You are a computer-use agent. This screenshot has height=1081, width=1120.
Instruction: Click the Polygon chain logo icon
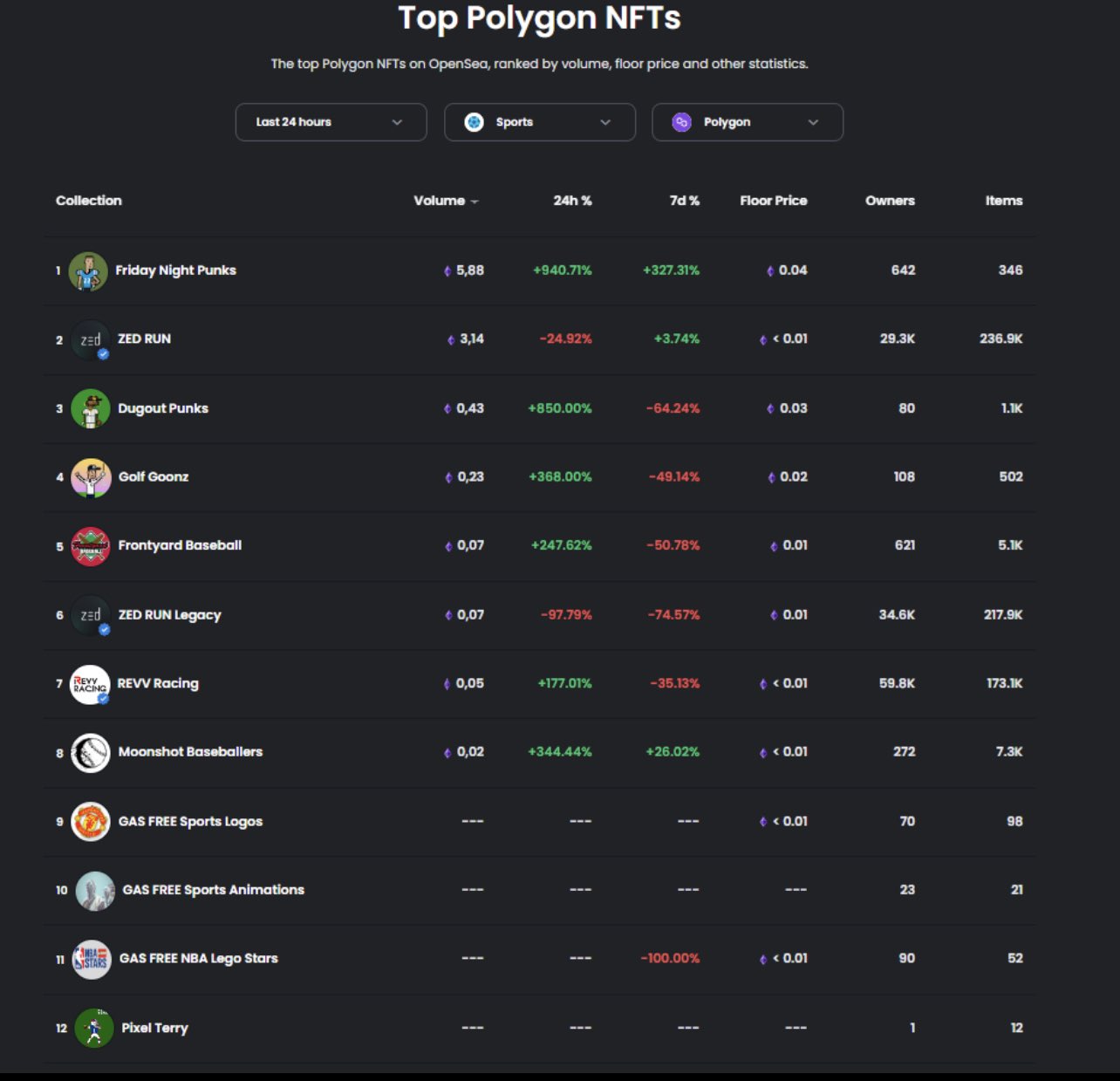(x=682, y=122)
